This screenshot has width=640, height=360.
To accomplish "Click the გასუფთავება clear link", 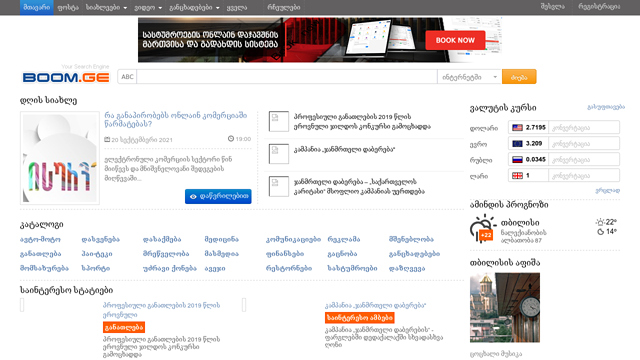I will click(606, 107).
